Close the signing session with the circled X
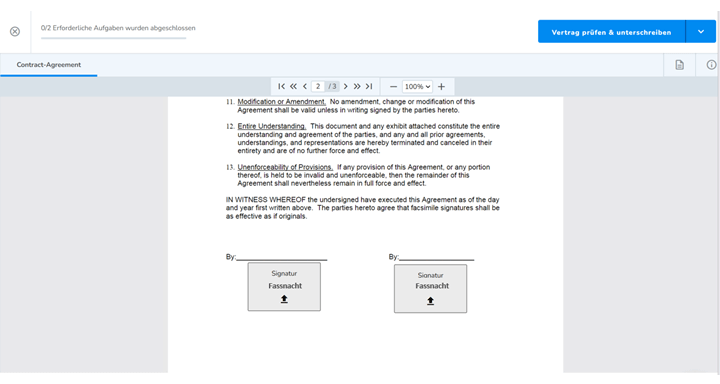 tap(15, 32)
